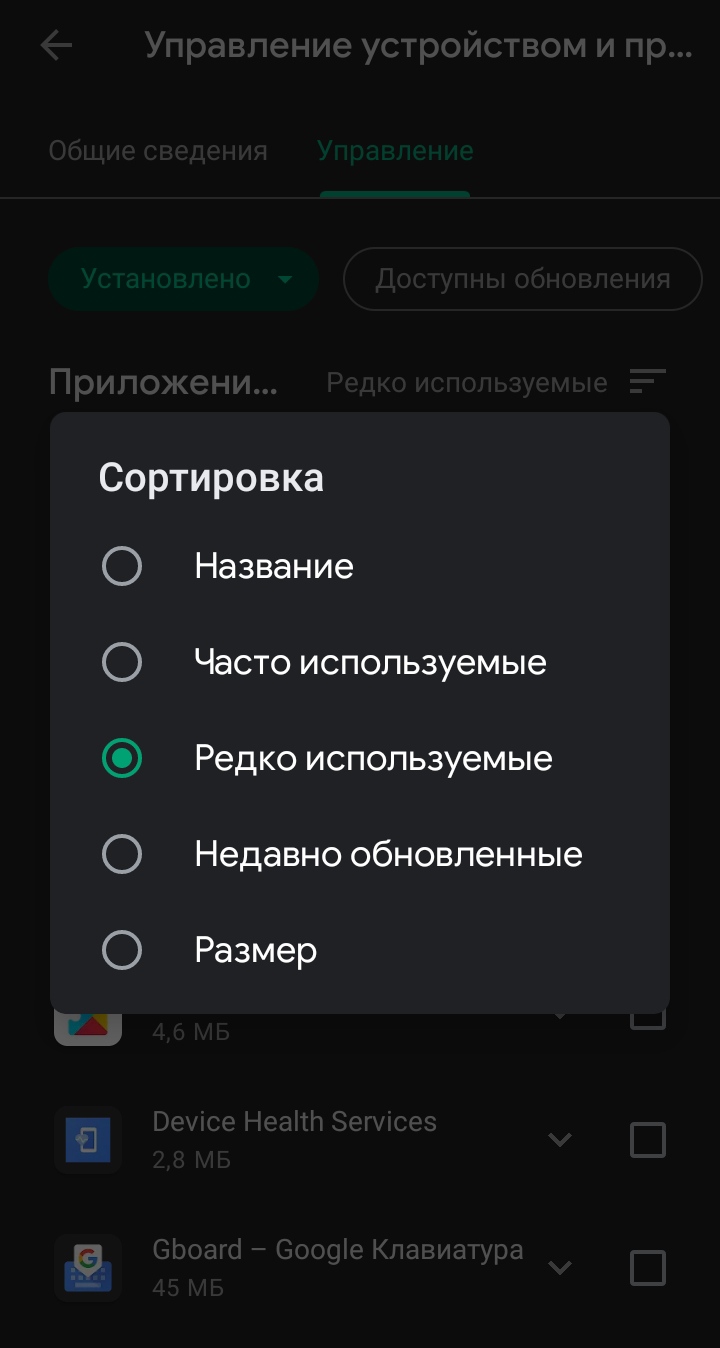This screenshot has height=1348, width=720.
Task: Tap the Gboard app icon
Action: [x=88, y=1267]
